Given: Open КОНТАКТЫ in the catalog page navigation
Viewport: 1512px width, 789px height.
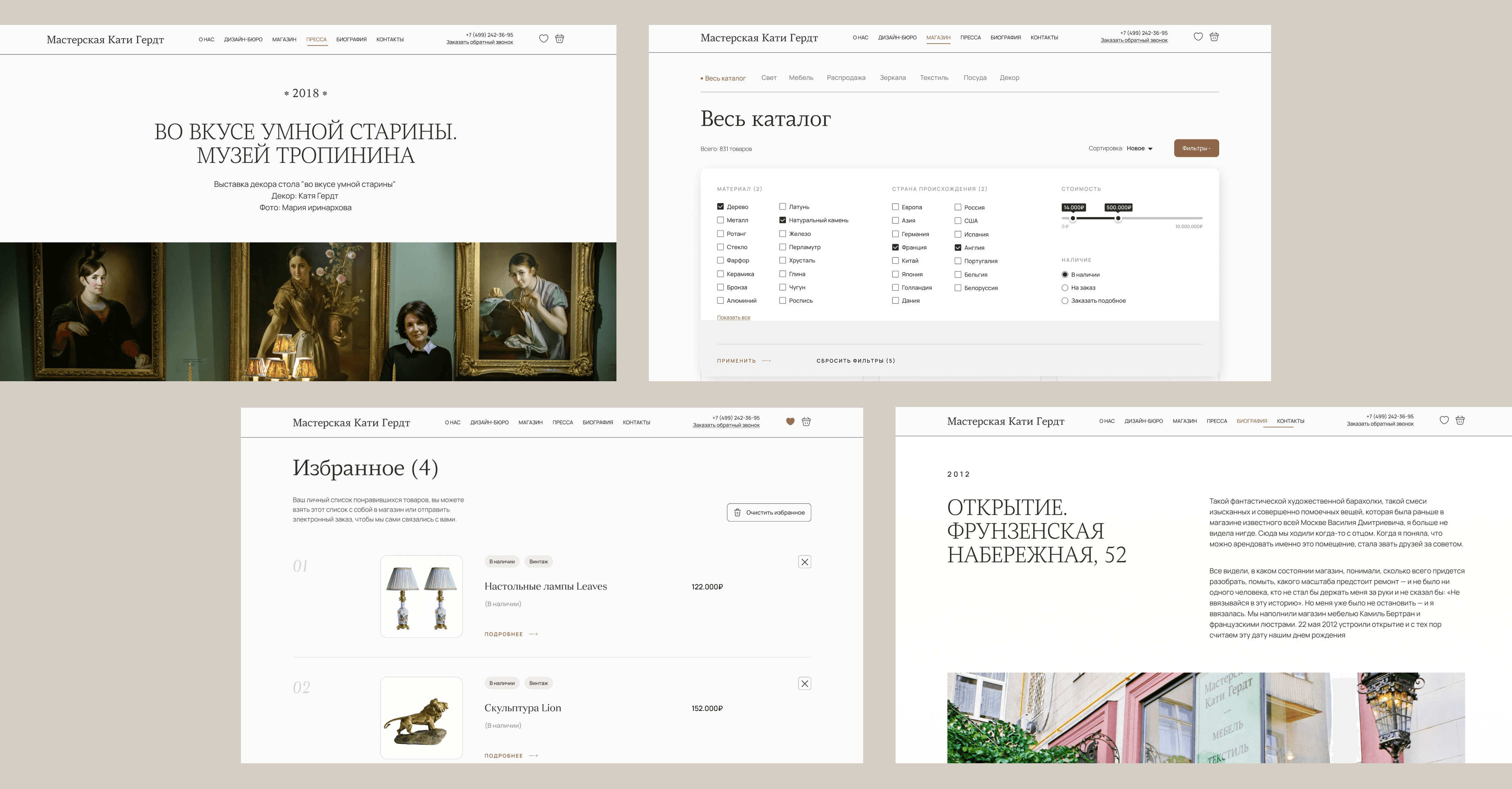Looking at the screenshot, I should click(x=1044, y=37).
